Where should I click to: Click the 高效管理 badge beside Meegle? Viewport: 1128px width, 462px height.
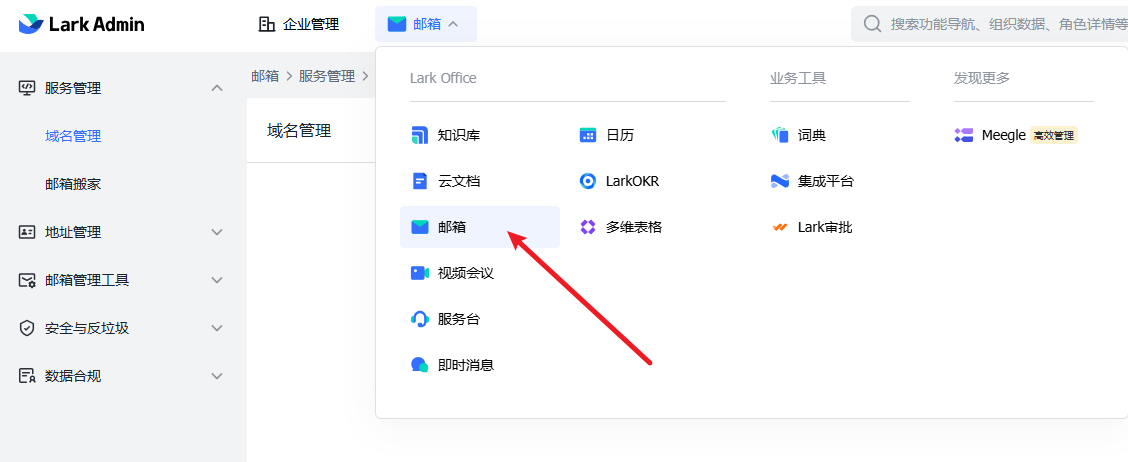tap(1053, 135)
